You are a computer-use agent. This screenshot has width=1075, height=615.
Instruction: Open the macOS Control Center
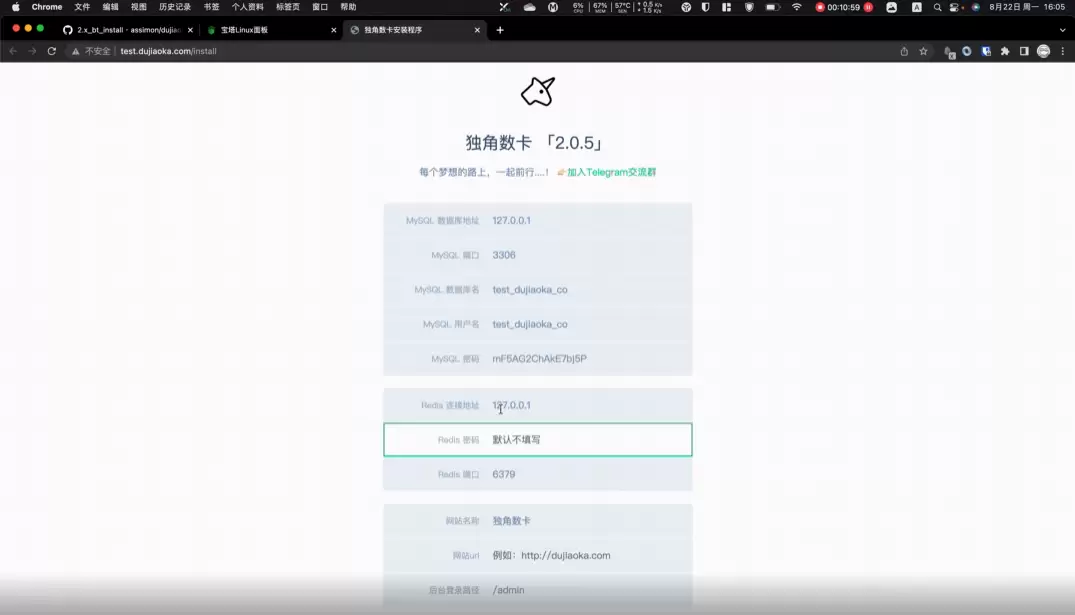(x=955, y=7)
